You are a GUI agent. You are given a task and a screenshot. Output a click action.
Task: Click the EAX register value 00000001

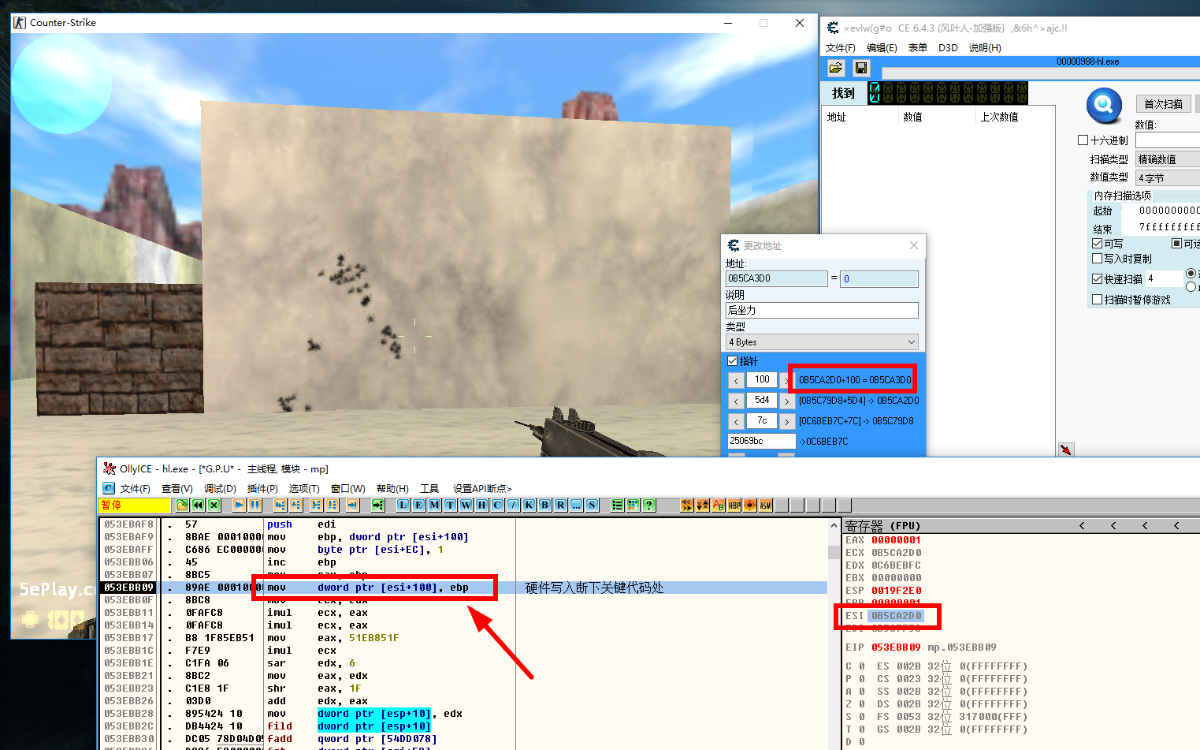[x=896, y=540]
